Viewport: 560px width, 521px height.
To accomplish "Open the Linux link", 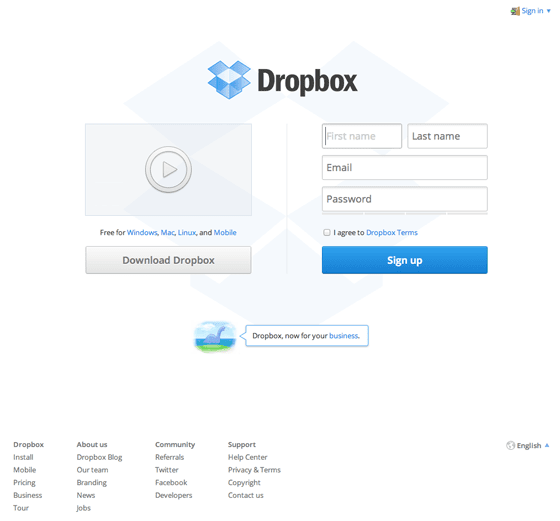I will pos(187,232).
